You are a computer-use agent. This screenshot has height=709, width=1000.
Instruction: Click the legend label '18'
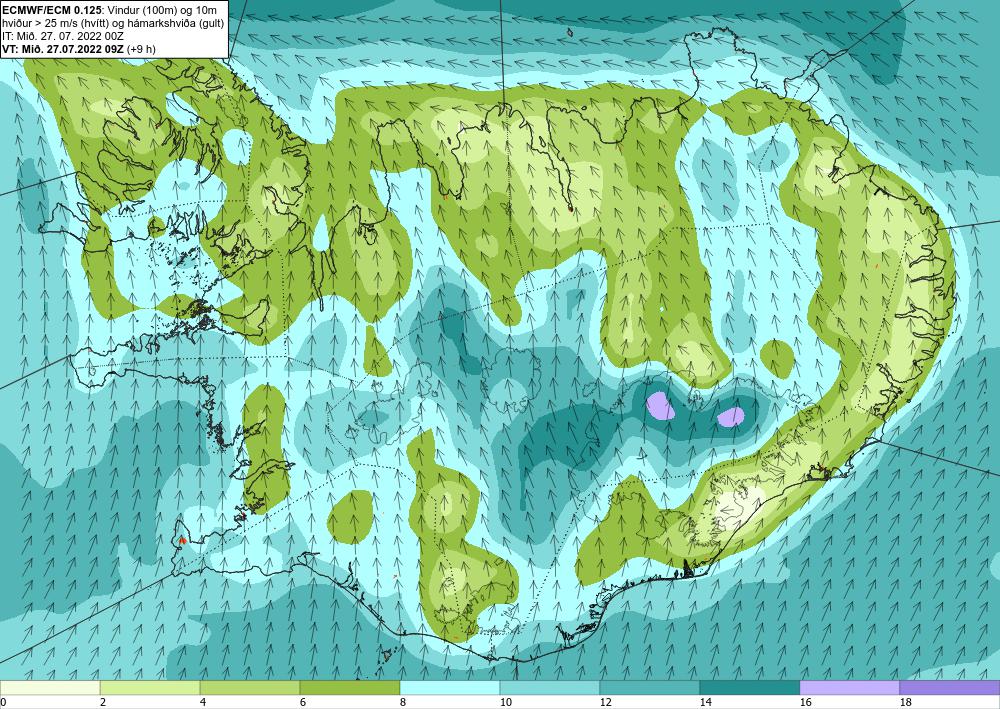click(905, 703)
